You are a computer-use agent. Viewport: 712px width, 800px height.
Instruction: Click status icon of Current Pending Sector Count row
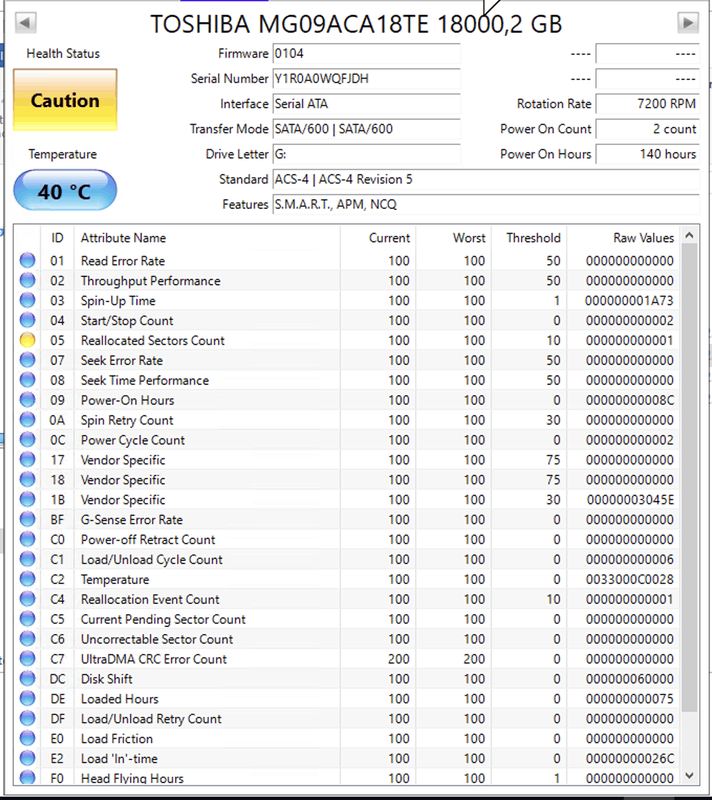pyautogui.click(x=28, y=619)
